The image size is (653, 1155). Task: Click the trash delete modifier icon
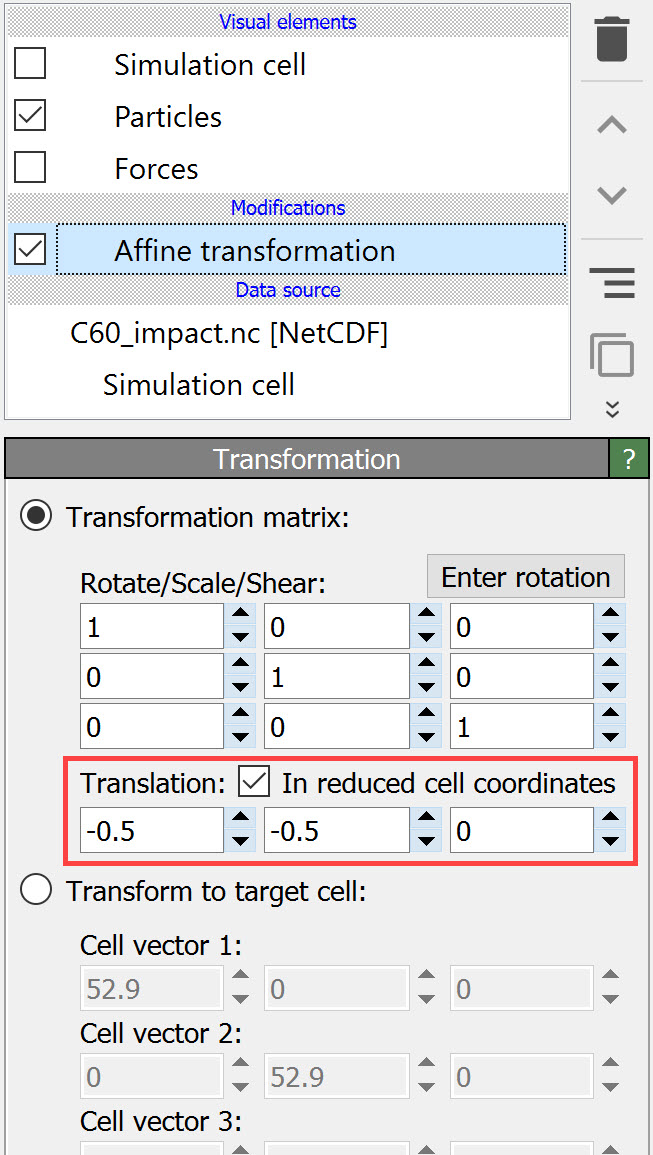[x=612, y=39]
